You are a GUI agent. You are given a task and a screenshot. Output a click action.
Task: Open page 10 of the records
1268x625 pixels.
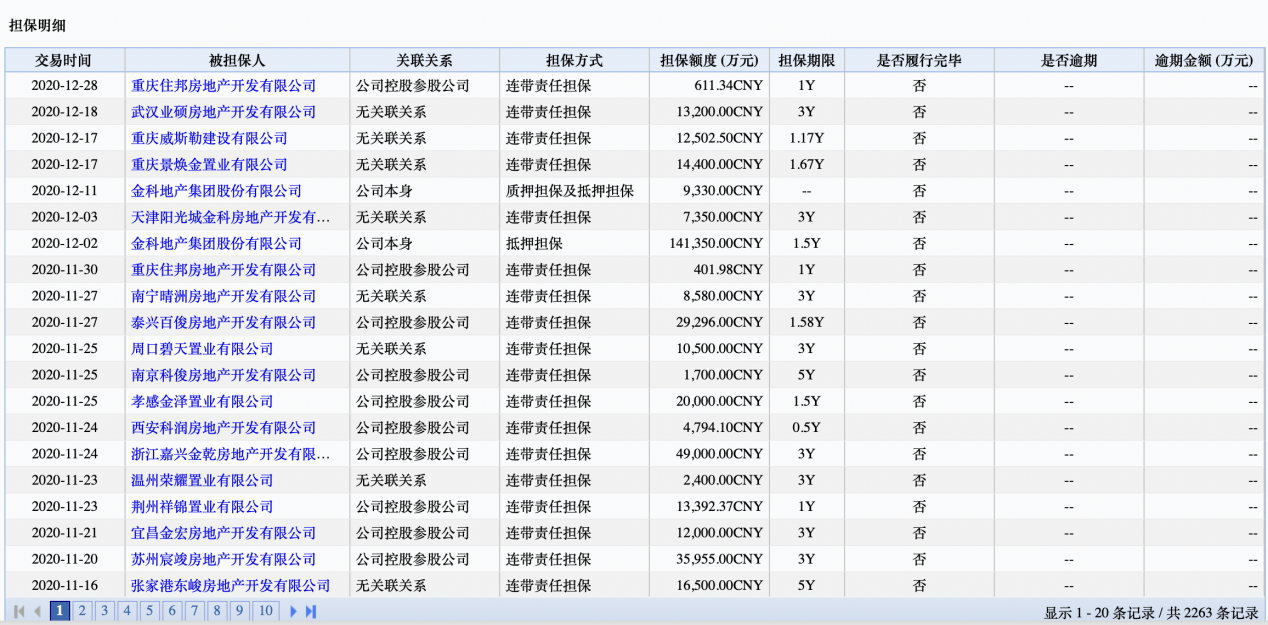[x=265, y=611]
